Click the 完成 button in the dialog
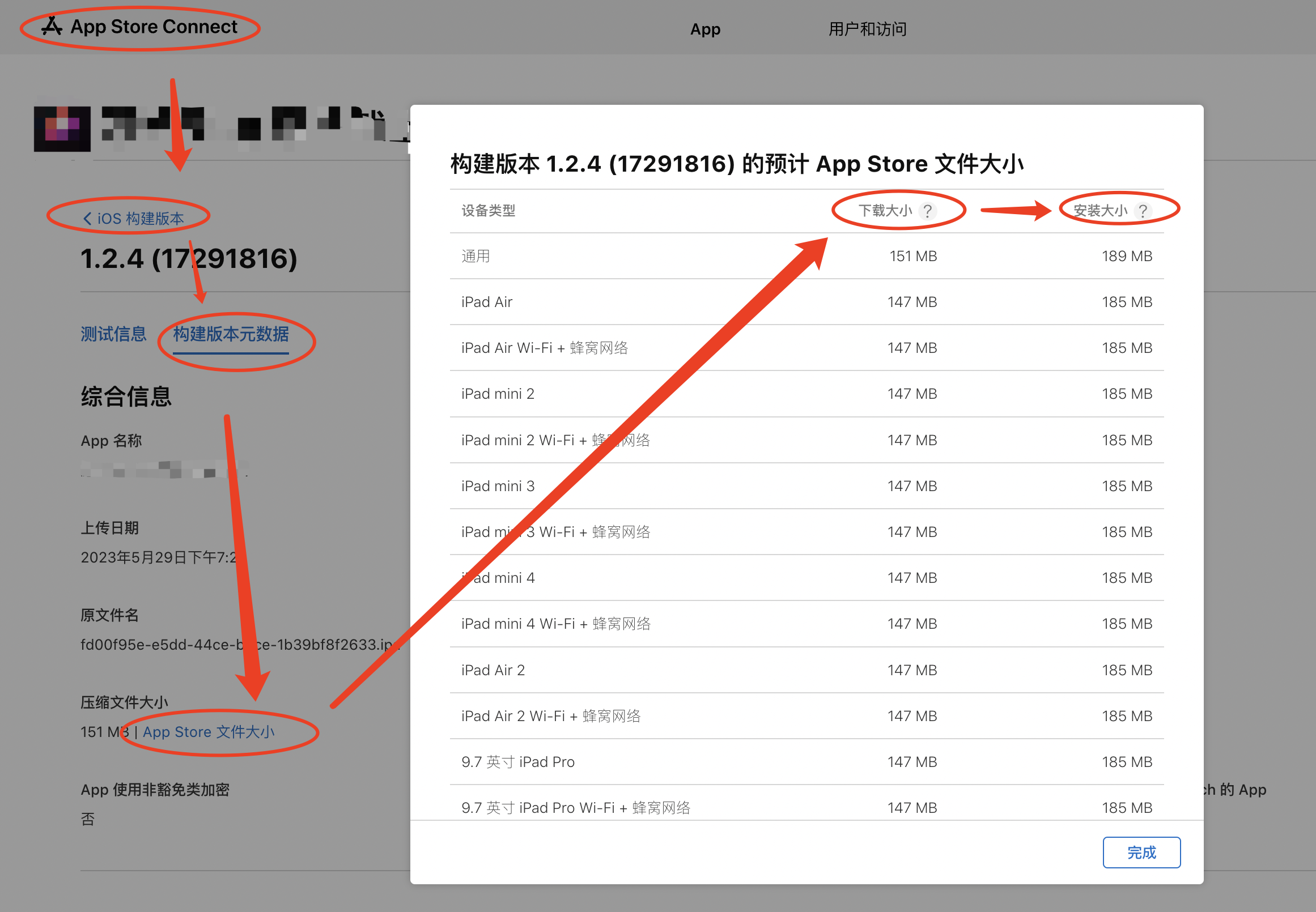Viewport: 1316px width, 912px height. (1141, 853)
